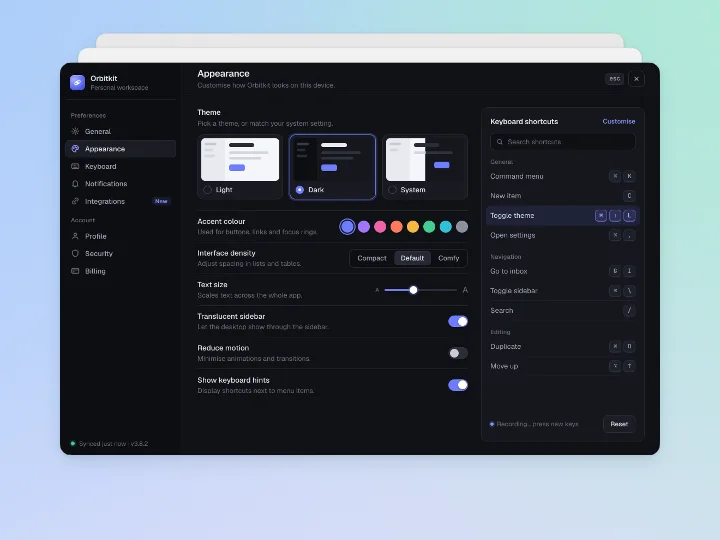The image size is (720, 540).
Task: Click the Reset button in shortcuts panel
Action: point(619,424)
